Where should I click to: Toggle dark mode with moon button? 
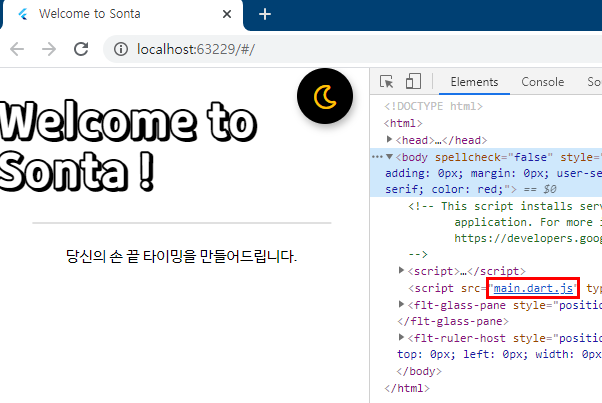[325, 96]
